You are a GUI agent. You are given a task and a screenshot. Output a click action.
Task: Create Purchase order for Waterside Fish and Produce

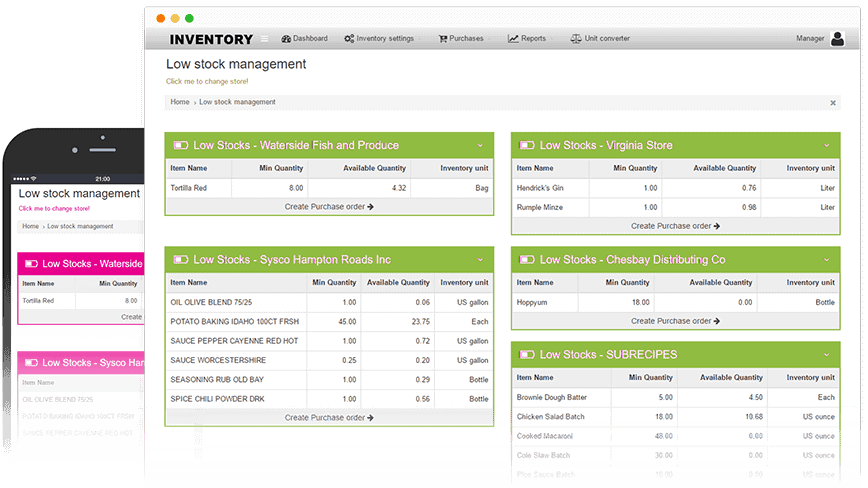pyautogui.click(x=329, y=206)
